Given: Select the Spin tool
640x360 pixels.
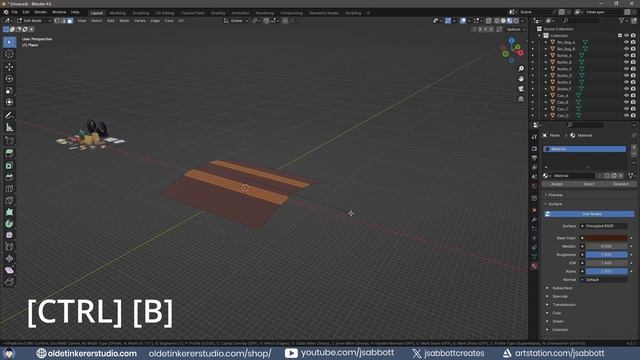Looking at the screenshot, I should pos(9,224).
